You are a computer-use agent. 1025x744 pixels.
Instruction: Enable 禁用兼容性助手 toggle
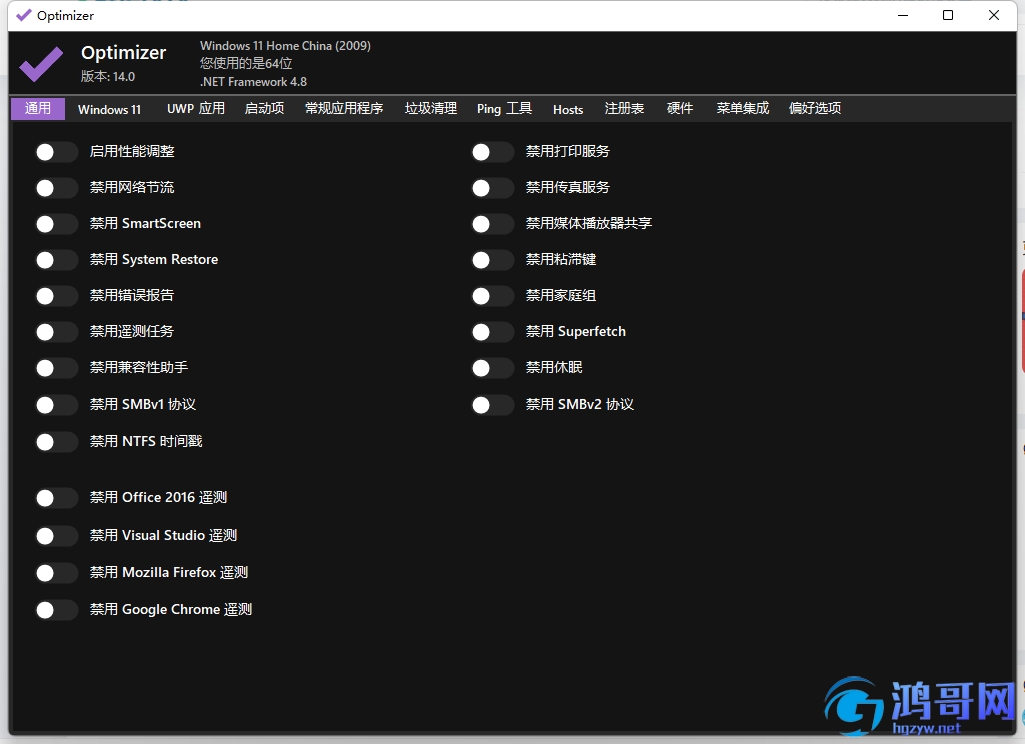pos(56,368)
